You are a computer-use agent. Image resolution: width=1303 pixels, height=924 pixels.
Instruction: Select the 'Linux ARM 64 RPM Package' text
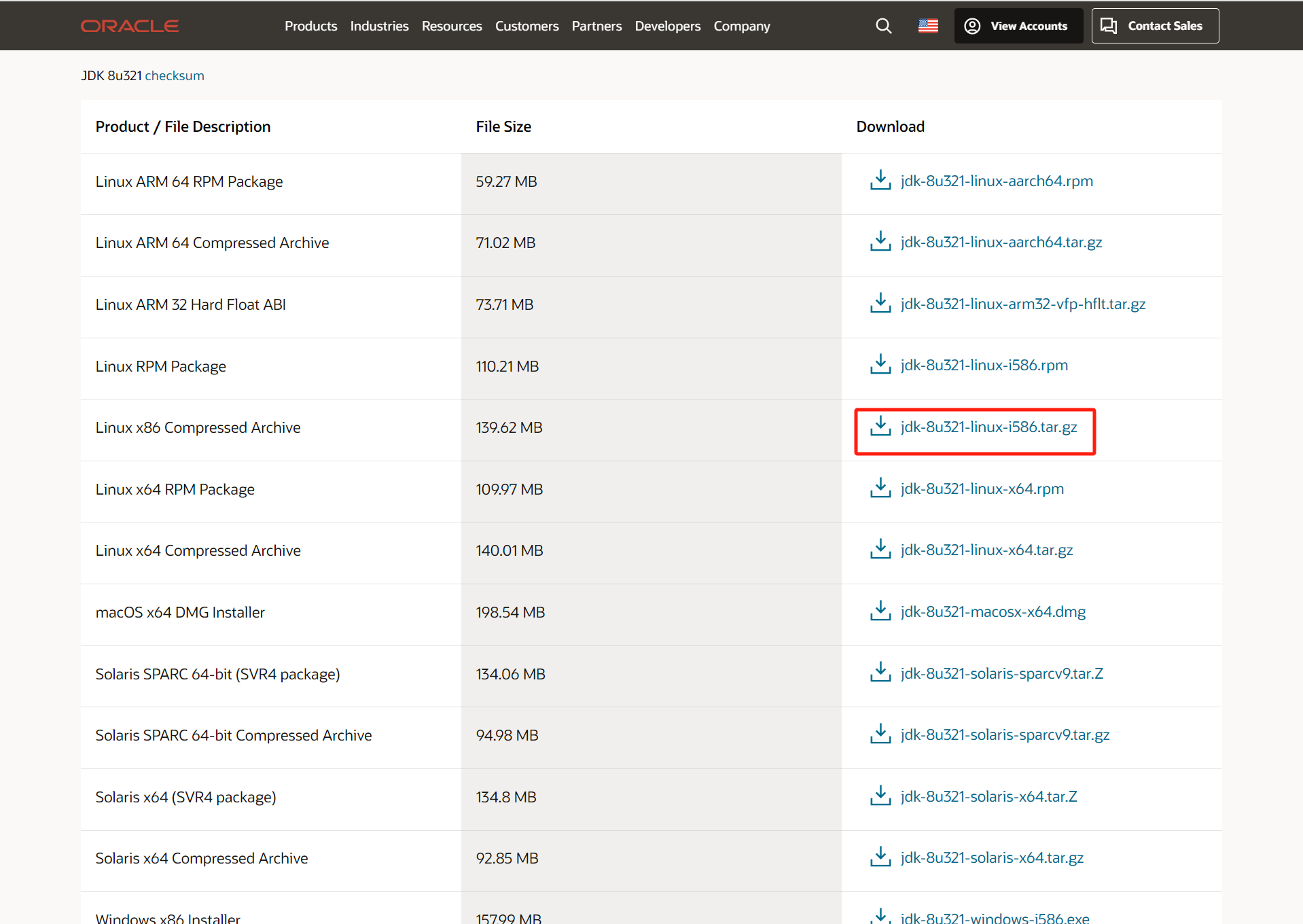pyautogui.click(x=189, y=181)
